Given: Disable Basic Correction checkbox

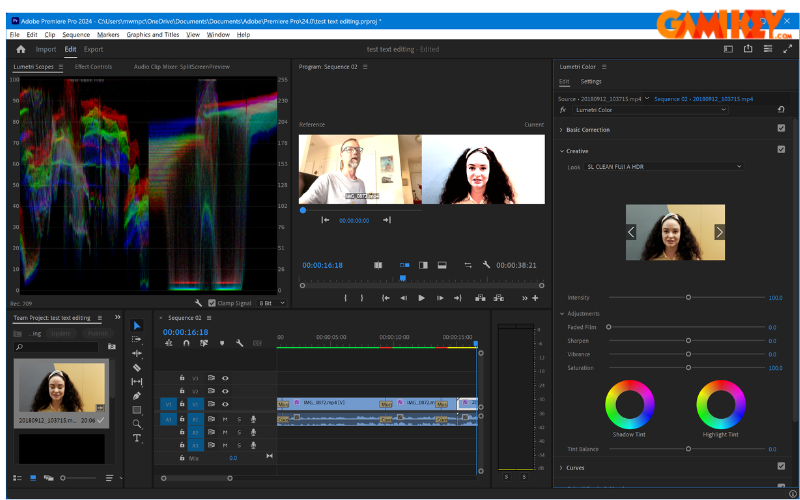Looking at the screenshot, I should [x=781, y=128].
